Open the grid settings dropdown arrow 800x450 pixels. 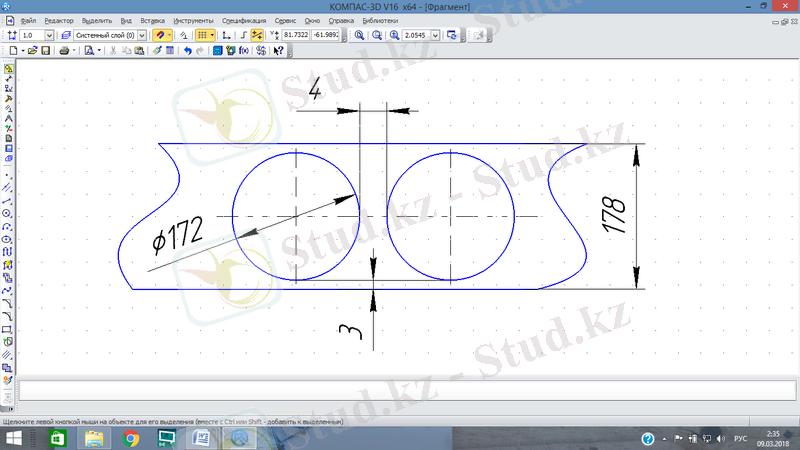click(212, 35)
